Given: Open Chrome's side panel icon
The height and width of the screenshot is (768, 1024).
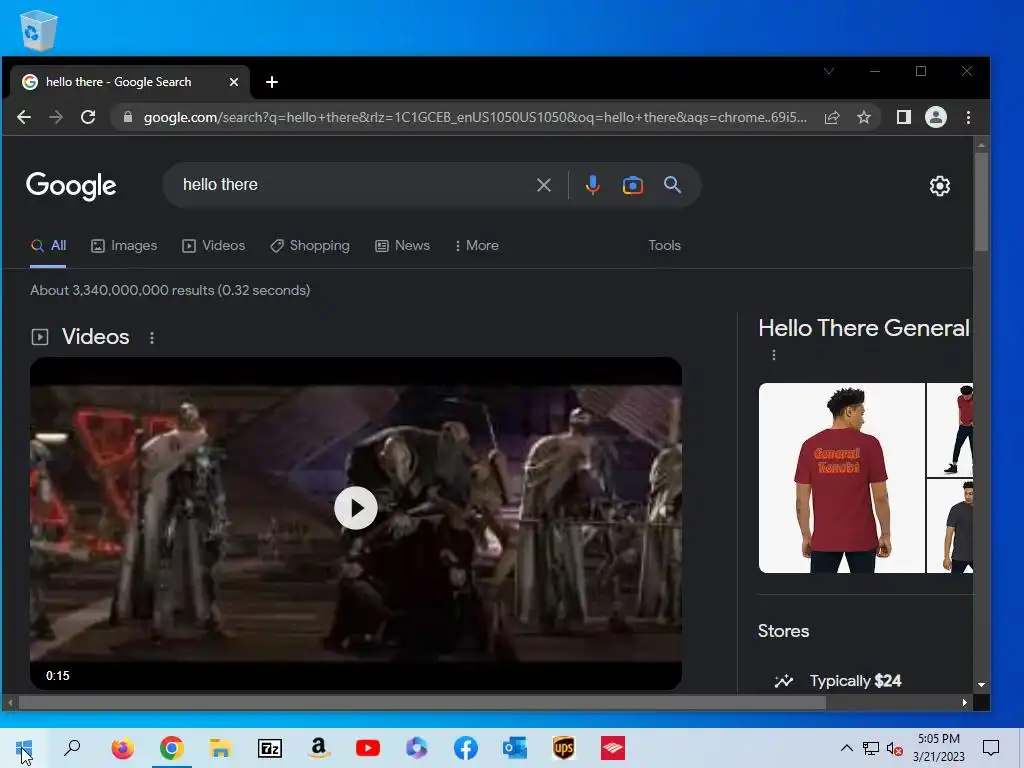Looking at the screenshot, I should coord(903,118).
